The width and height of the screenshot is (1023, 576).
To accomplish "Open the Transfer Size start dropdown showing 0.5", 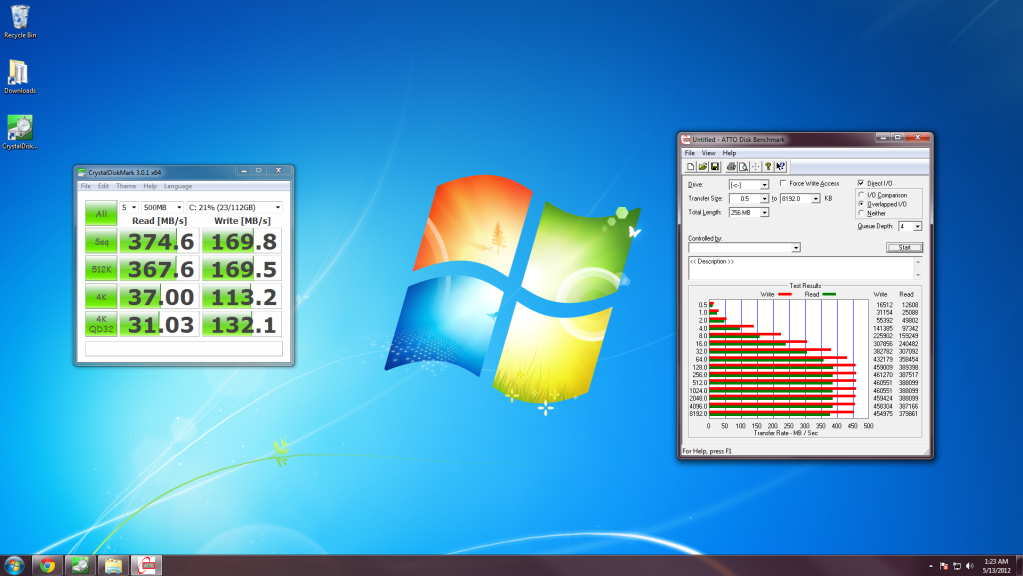I will 765,198.
